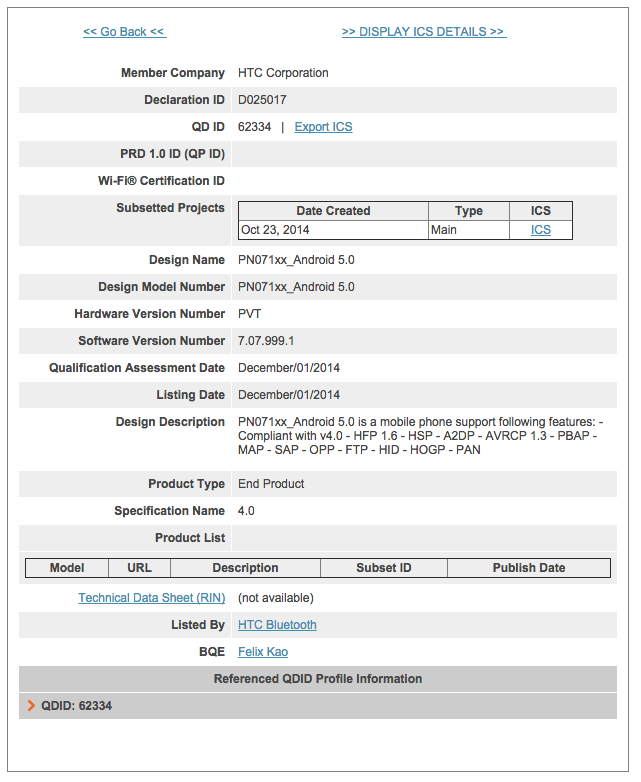The height and width of the screenshot is (782, 641).
Task: Click the Export ICS link
Action: [323, 127]
